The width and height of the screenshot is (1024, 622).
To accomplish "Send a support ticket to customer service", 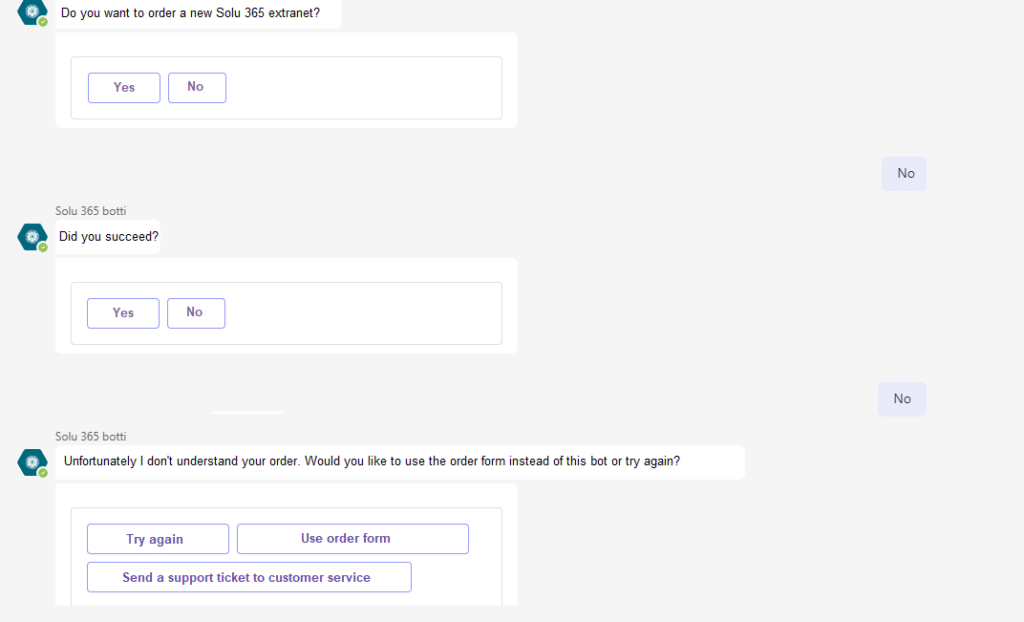I will pos(249,577).
